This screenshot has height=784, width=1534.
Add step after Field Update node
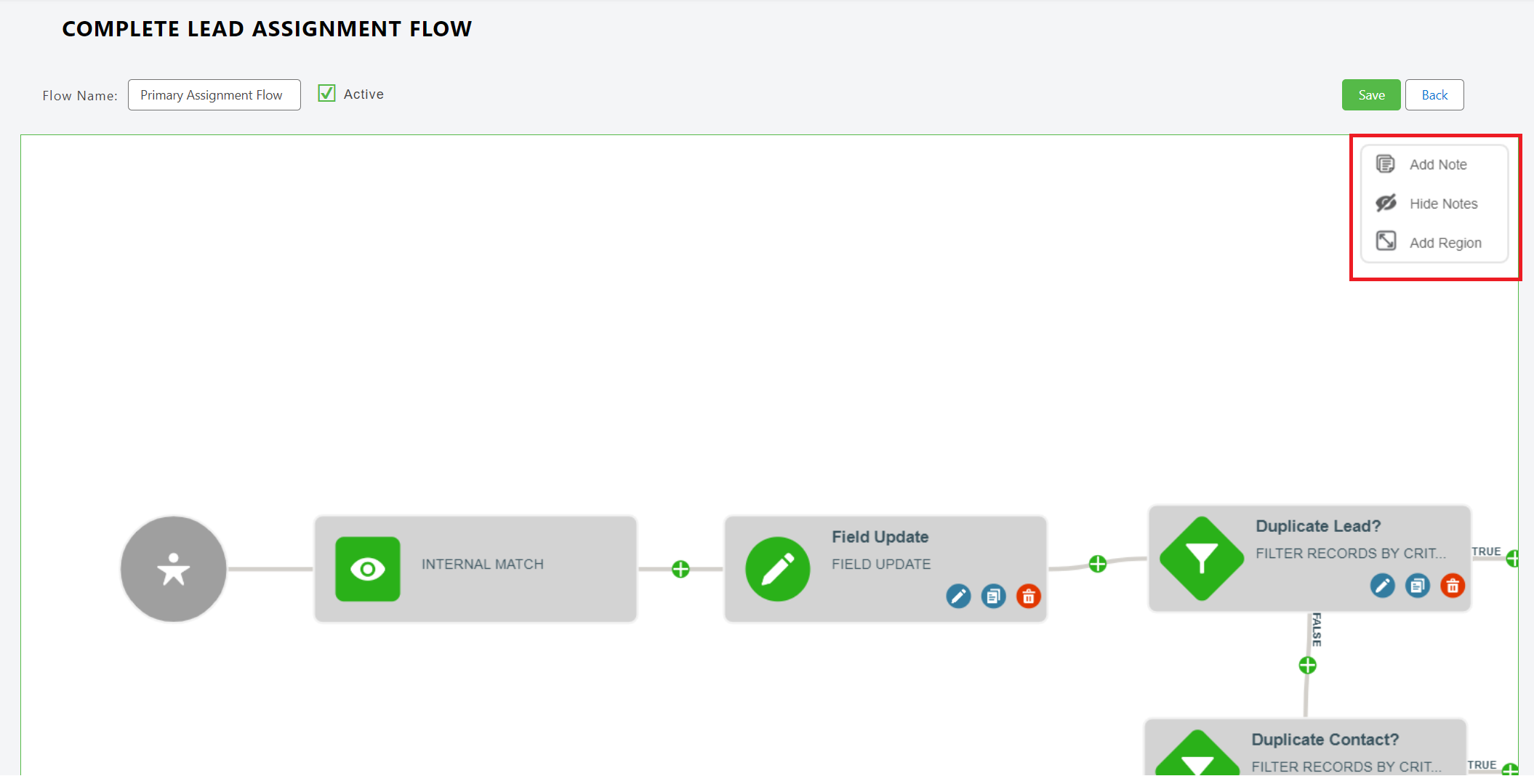1098,564
